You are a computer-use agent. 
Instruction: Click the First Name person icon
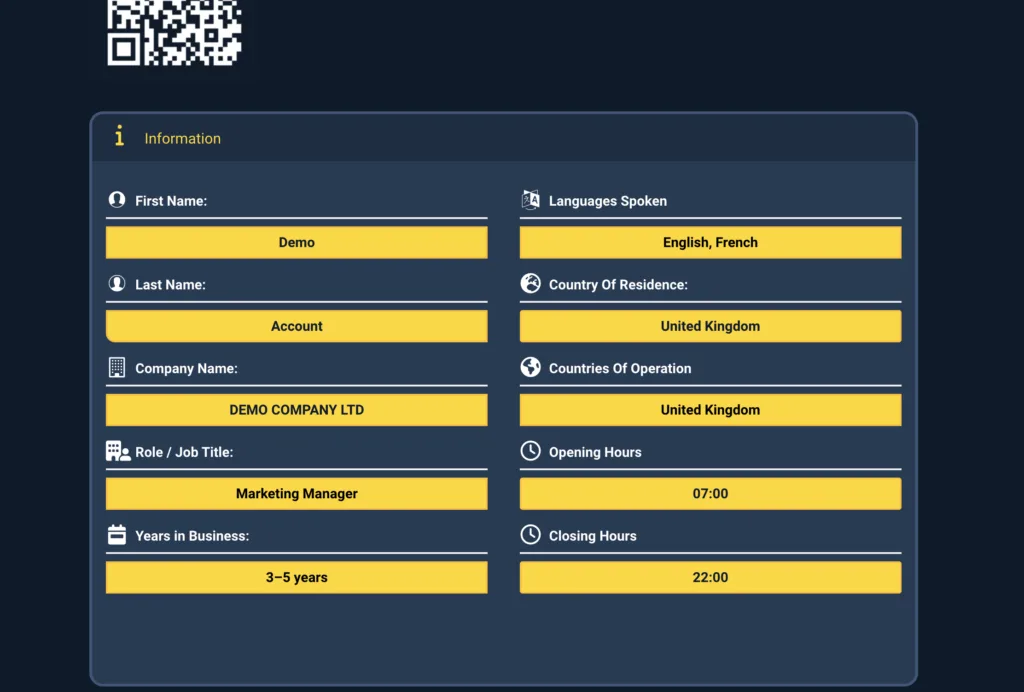117,200
